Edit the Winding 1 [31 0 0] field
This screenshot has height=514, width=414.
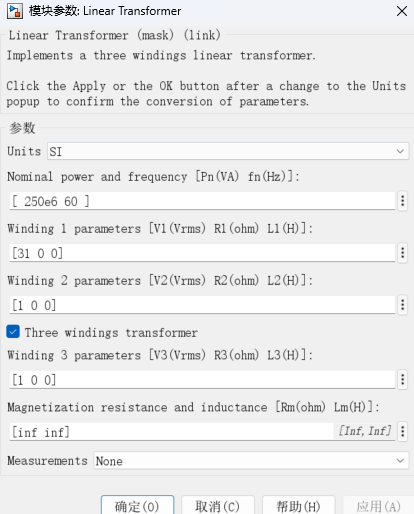click(202, 253)
